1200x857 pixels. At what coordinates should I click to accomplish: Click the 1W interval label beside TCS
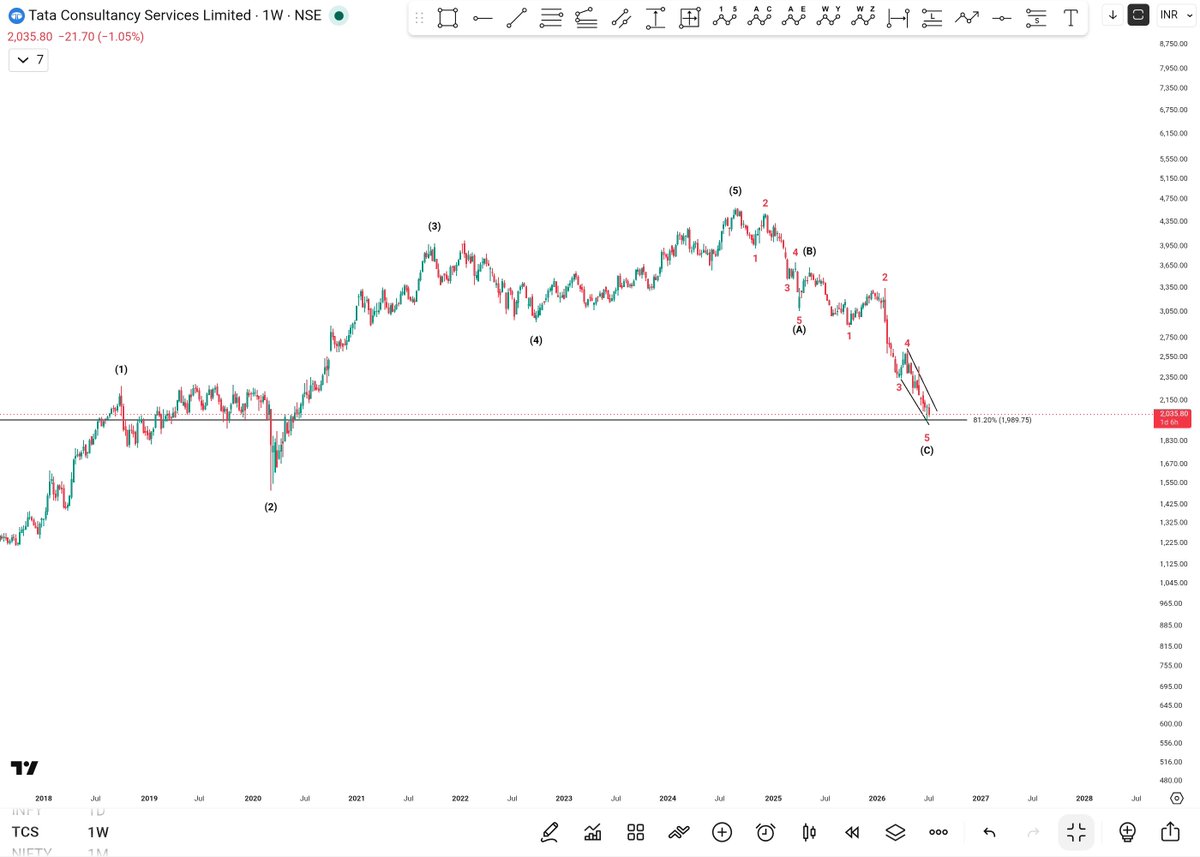click(98, 832)
